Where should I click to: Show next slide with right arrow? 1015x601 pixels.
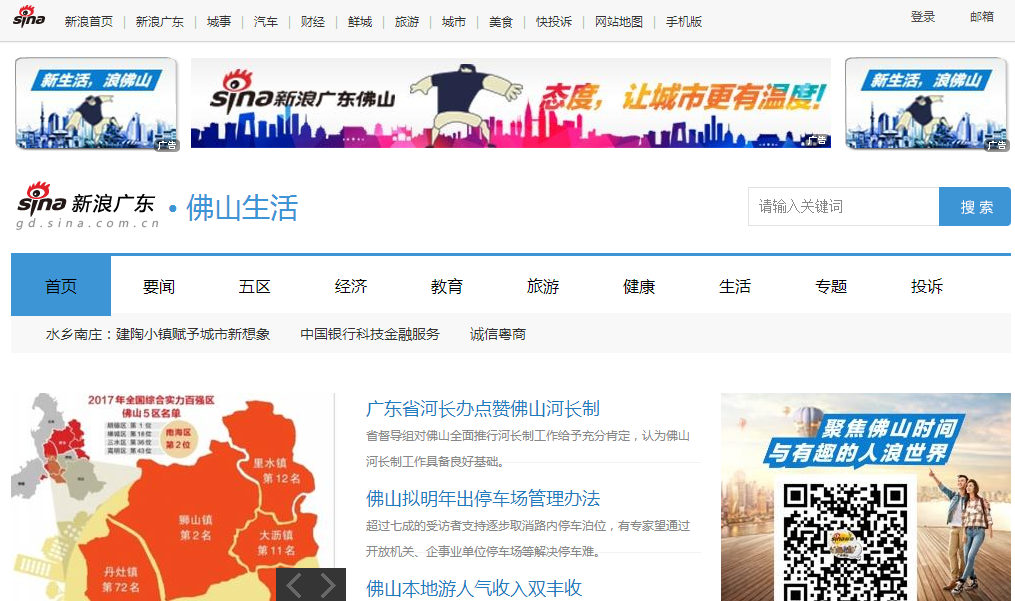click(328, 585)
